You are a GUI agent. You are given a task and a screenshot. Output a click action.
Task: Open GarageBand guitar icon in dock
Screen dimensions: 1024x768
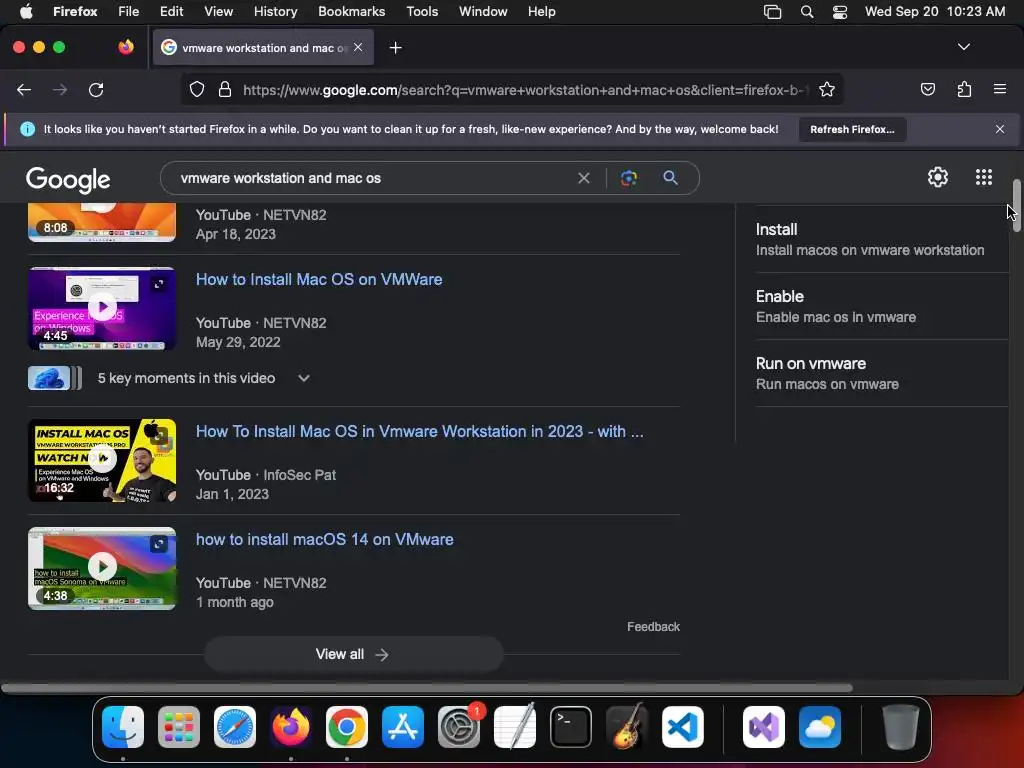click(x=627, y=727)
